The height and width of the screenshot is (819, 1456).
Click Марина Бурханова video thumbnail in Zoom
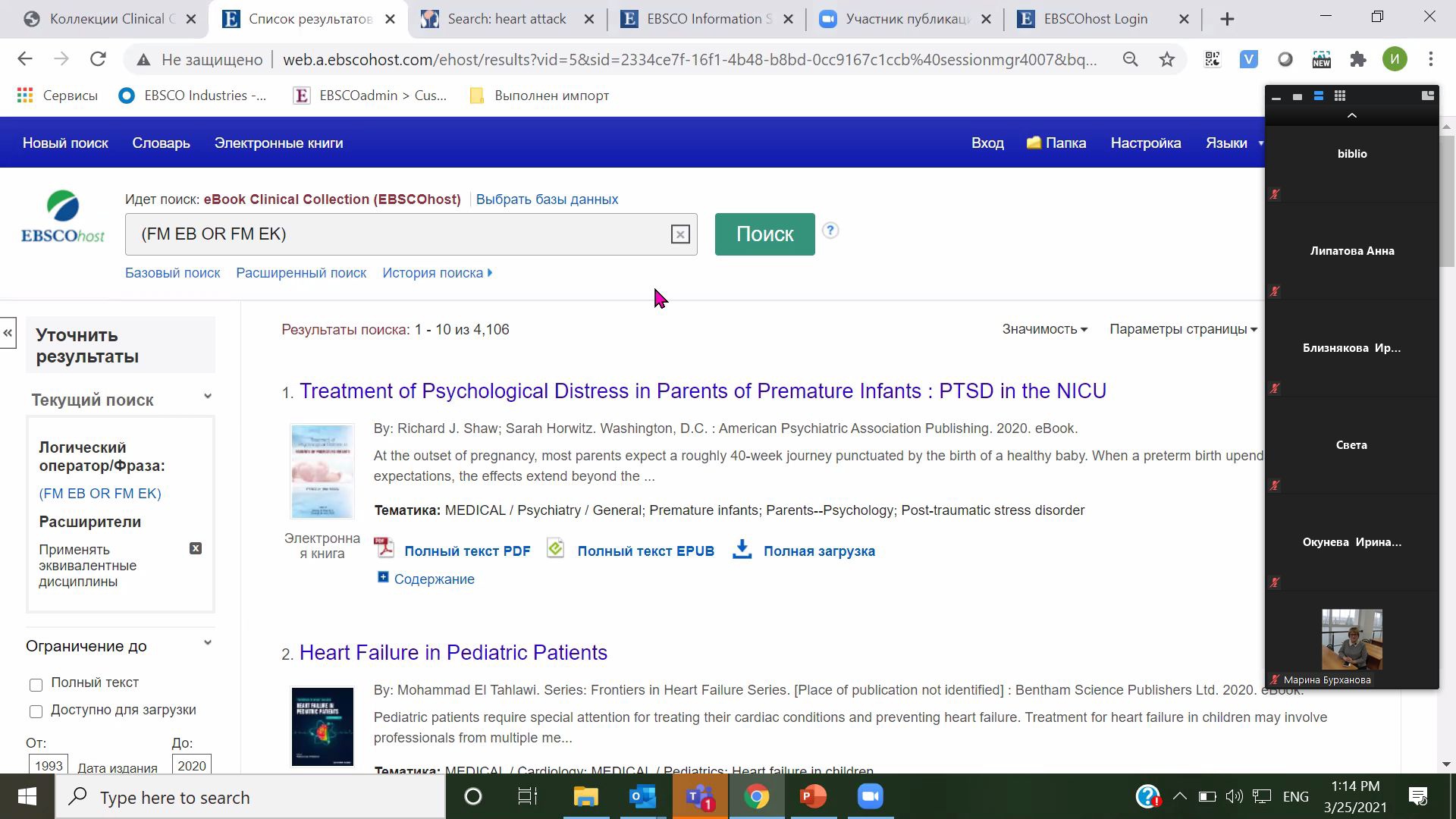[x=1351, y=639]
